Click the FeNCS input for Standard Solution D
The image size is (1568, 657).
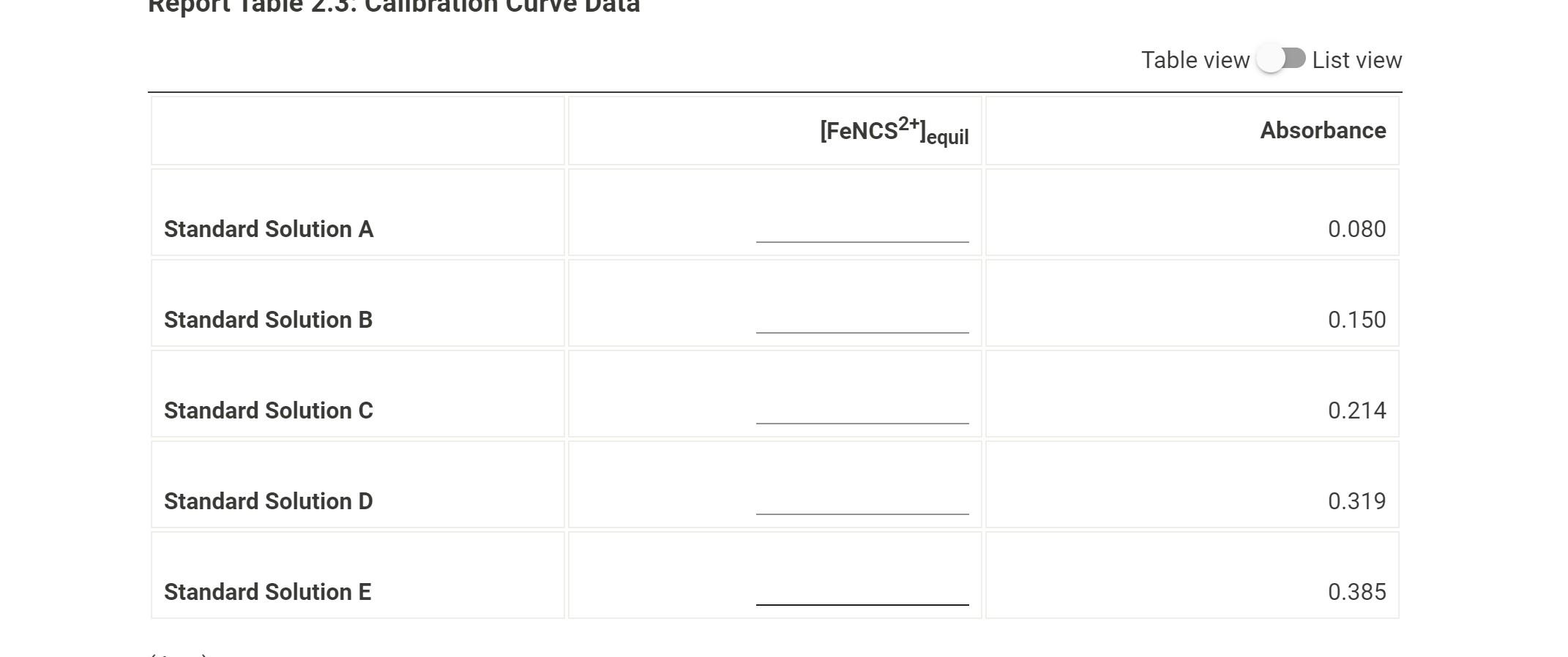(x=862, y=499)
